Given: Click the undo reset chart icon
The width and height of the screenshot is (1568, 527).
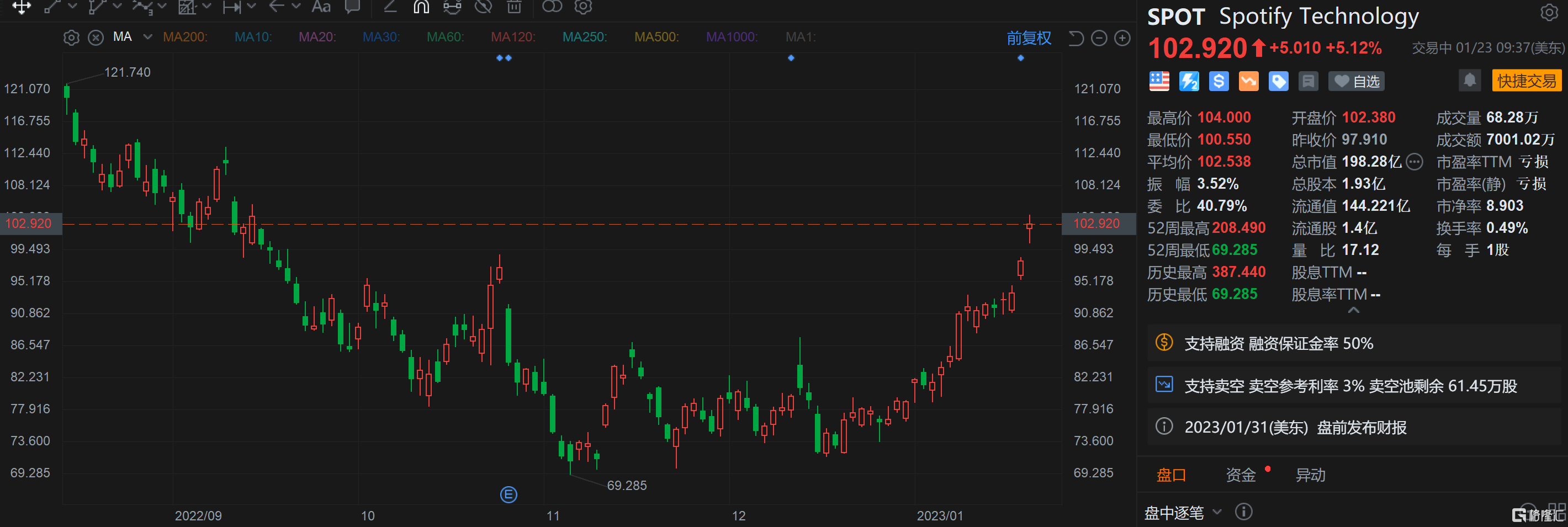Looking at the screenshot, I should 1076,38.
